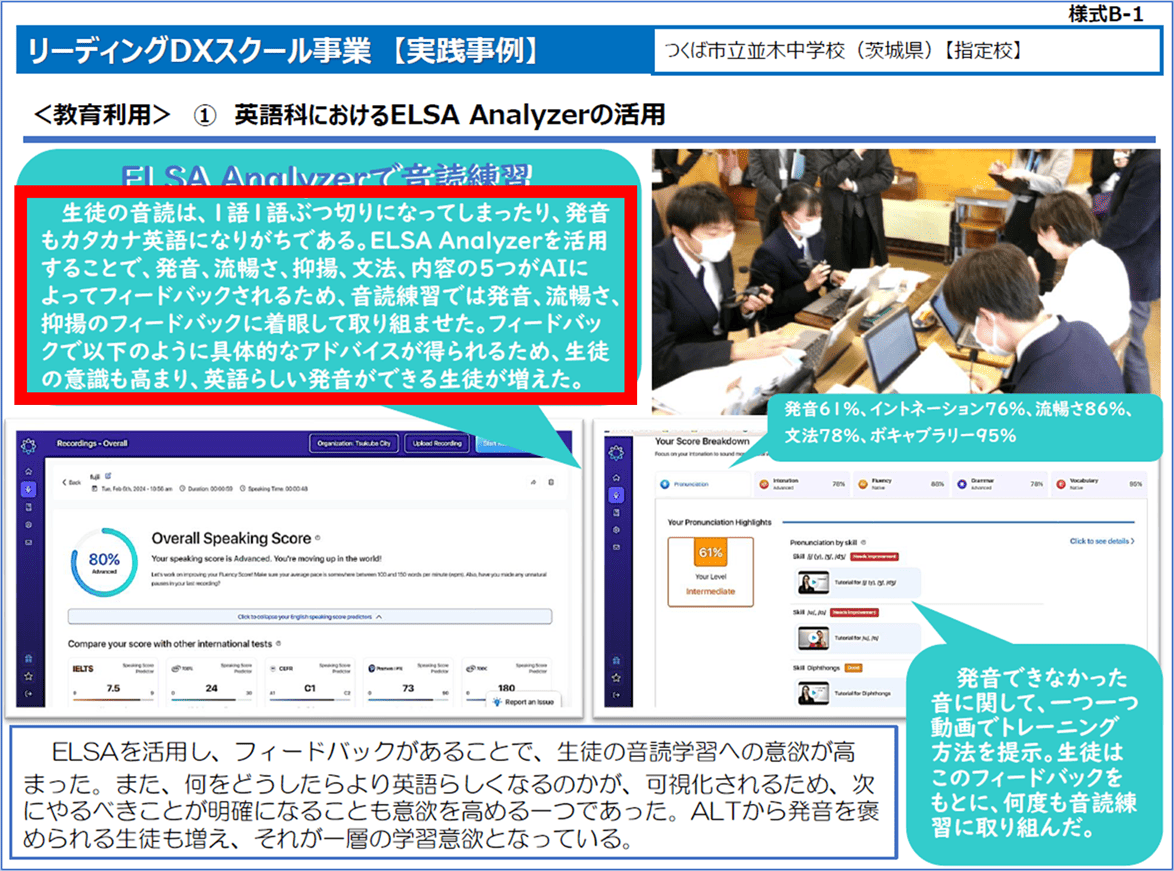Click the 80% Advanced score ring

point(104,562)
